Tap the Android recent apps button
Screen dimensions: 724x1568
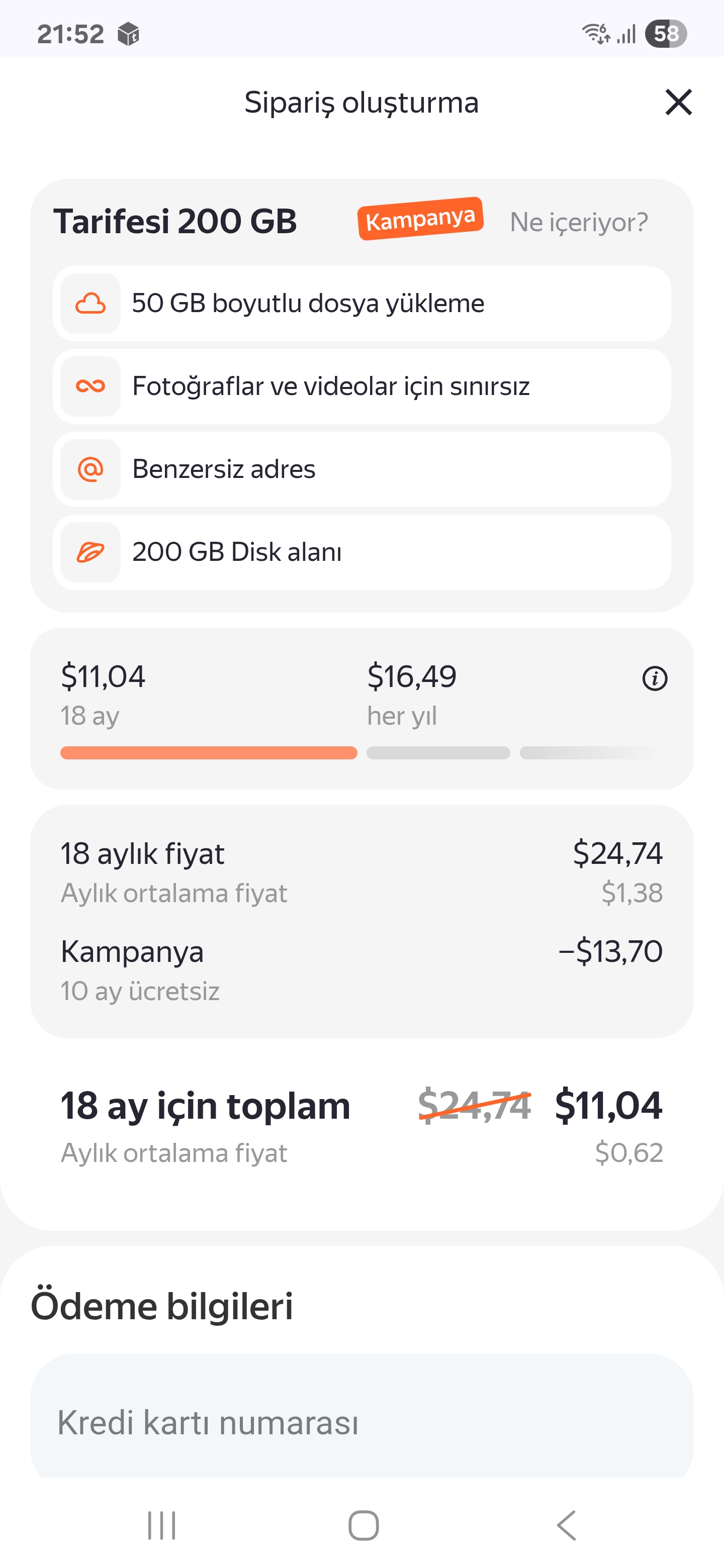point(161,1525)
